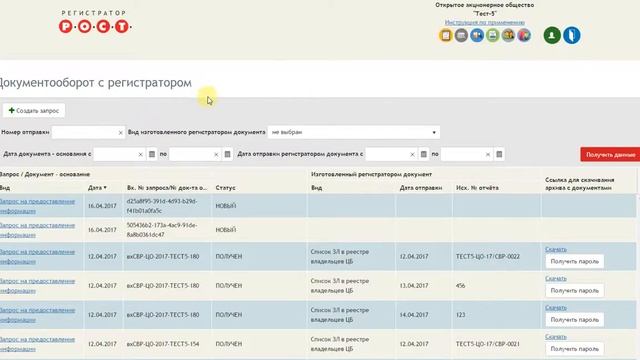This screenshot has height=360, width=640.
Task: Open the Инструкция по применению link
Action: pyautogui.click(x=484, y=22)
